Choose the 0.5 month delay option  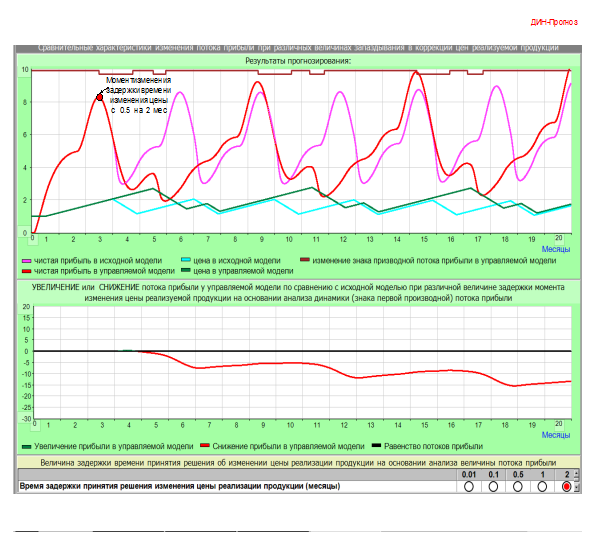click(x=518, y=487)
